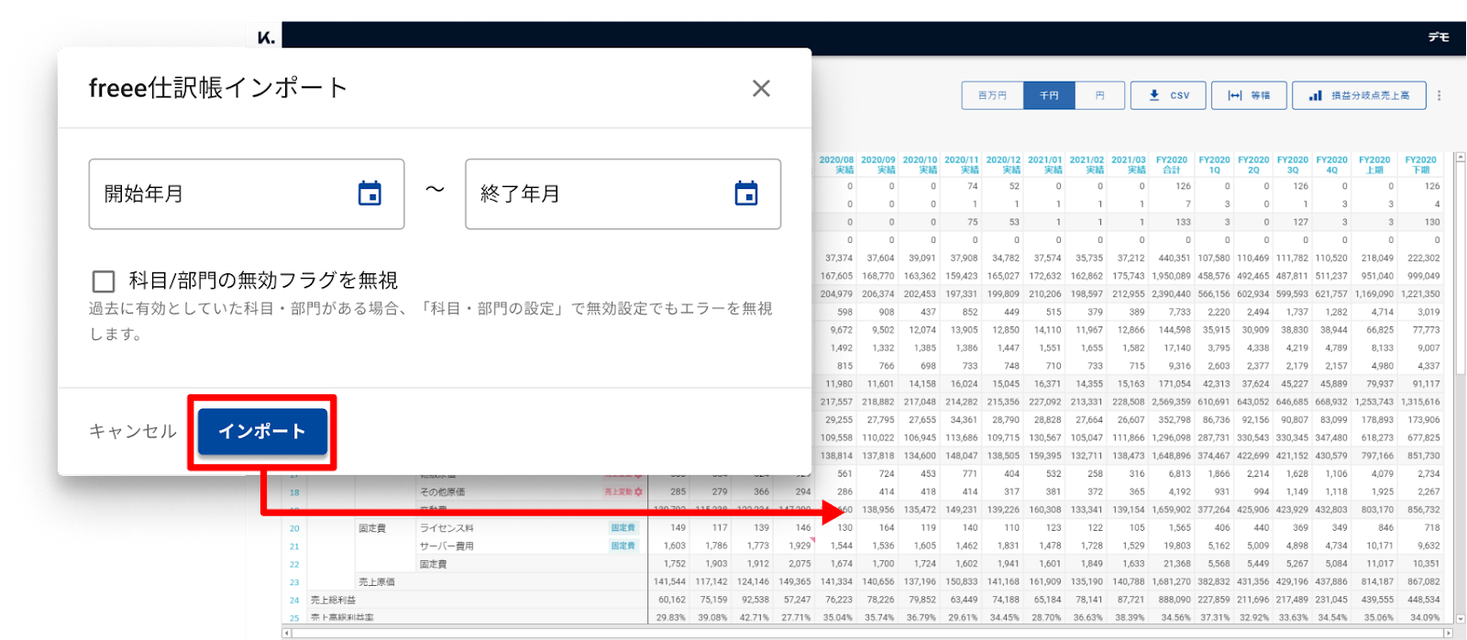This screenshot has height=640, width=1467.
Task: Select the 売上総利益 row label
Action: click(331, 600)
